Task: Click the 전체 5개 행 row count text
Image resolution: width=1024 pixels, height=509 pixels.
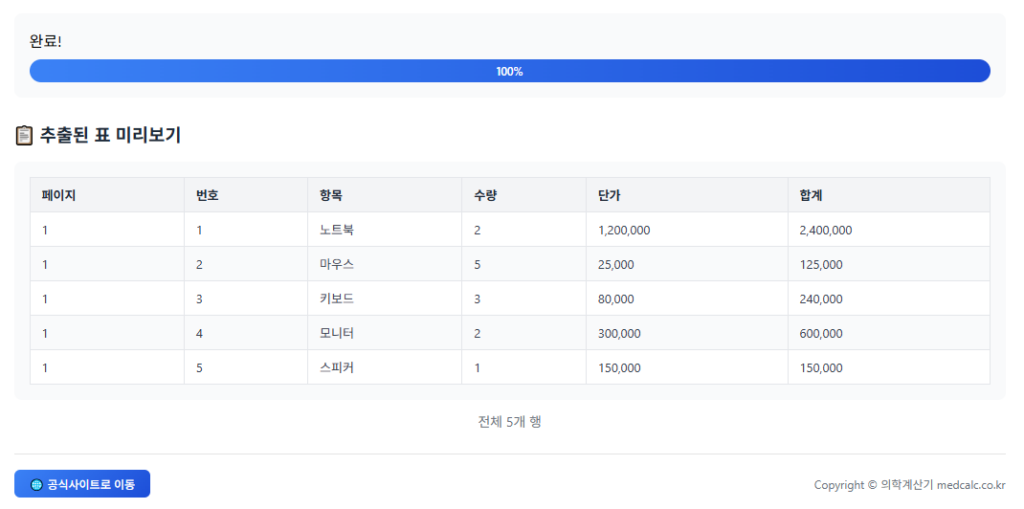Action: click(x=509, y=422)
